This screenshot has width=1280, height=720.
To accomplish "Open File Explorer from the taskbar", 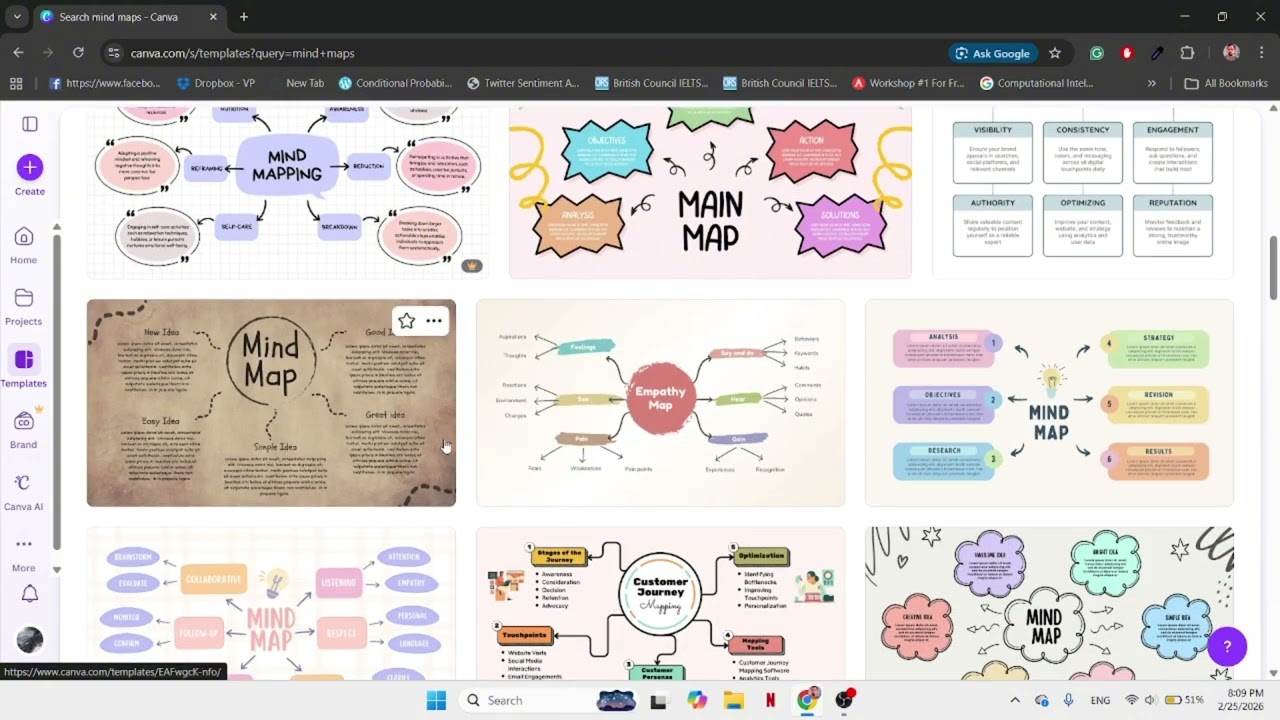I will pyautogui.click(x=734, y=700).
